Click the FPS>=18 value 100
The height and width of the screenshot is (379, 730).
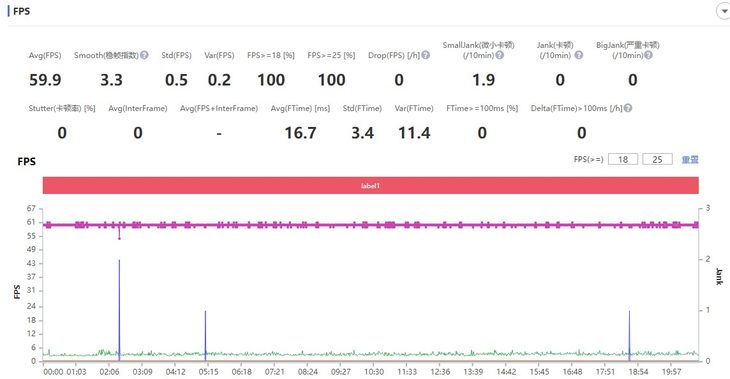pyautogui.click(x=271, y=80)
